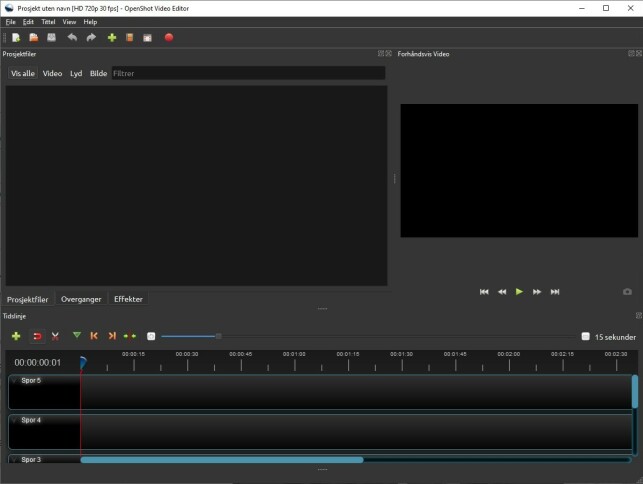Click the zoom out icon left of slider

tap(151, 336)
